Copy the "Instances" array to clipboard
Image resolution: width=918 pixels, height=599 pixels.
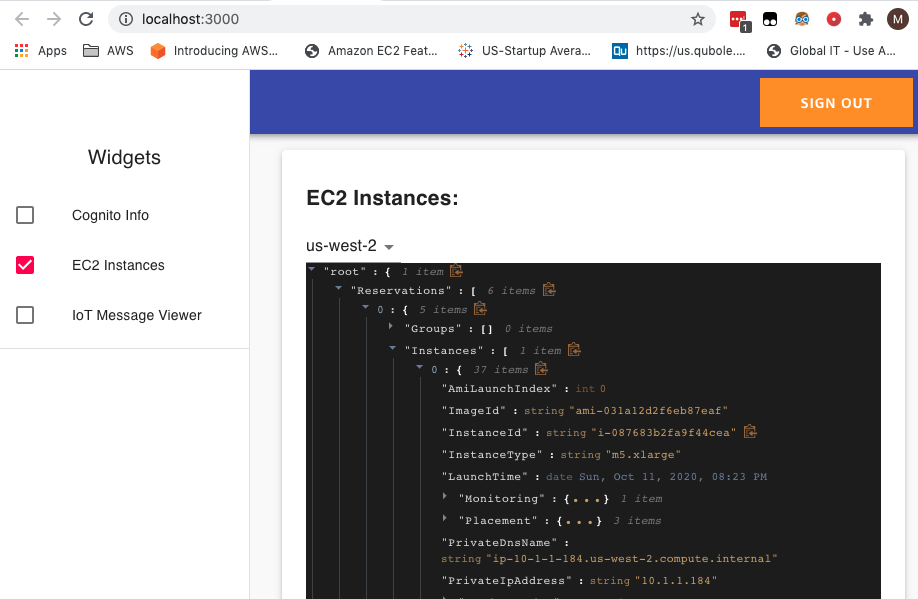(x=574, y=350)
